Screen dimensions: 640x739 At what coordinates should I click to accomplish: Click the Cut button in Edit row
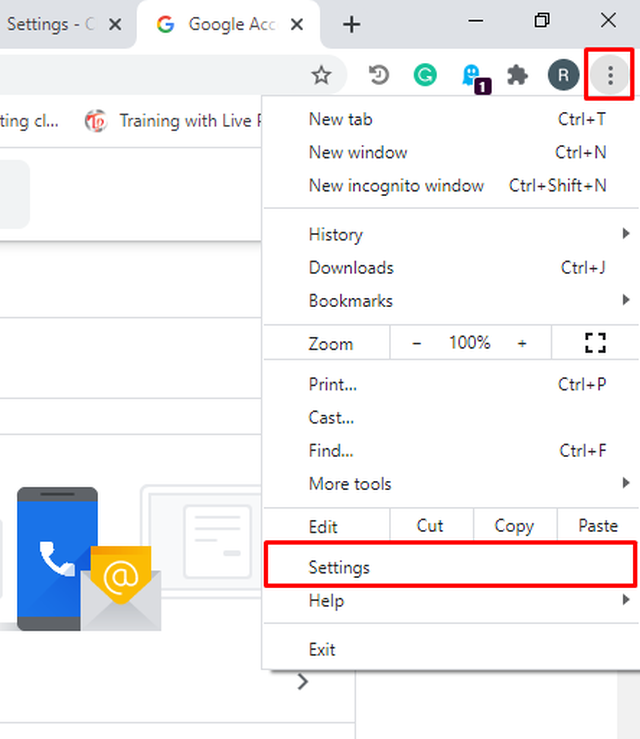pyautogui.click(x=431, y=526)
